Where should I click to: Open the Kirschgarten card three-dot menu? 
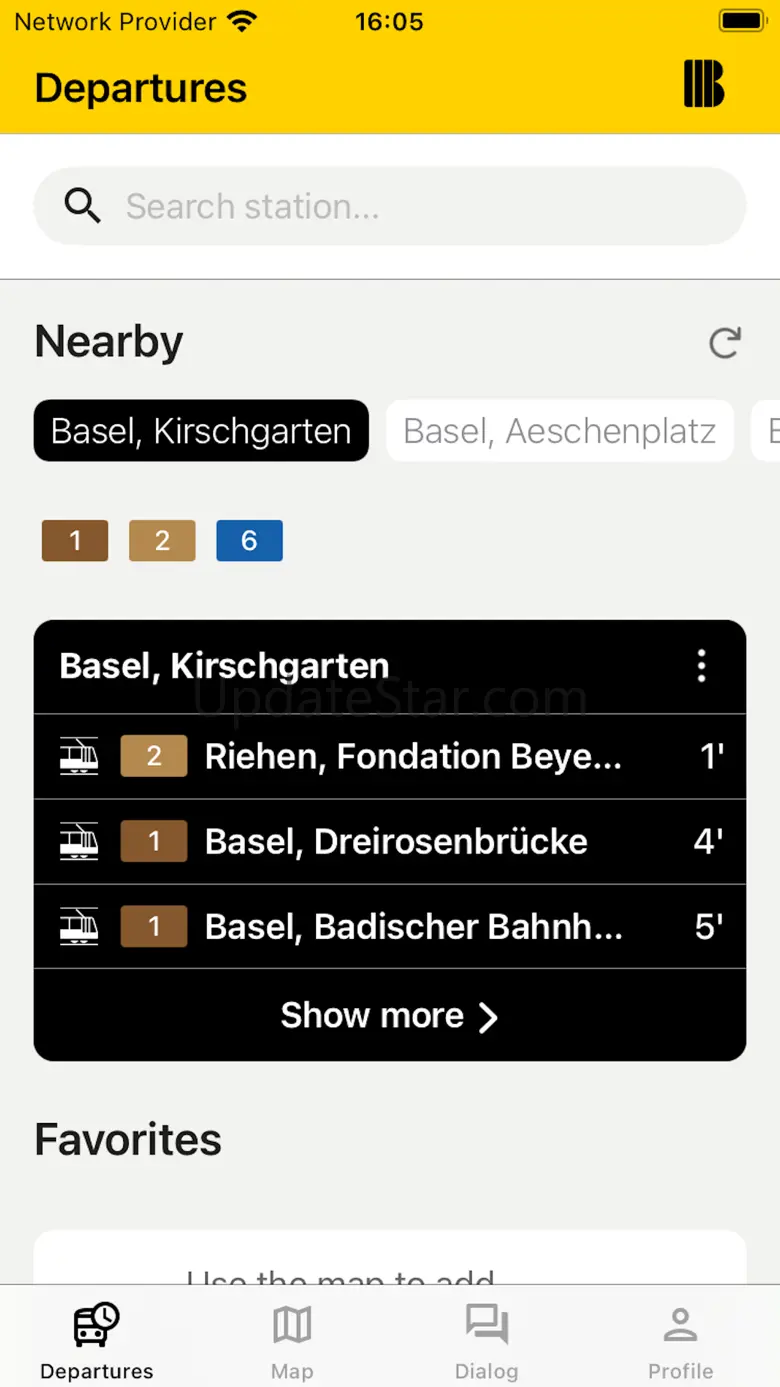(701, 666)
